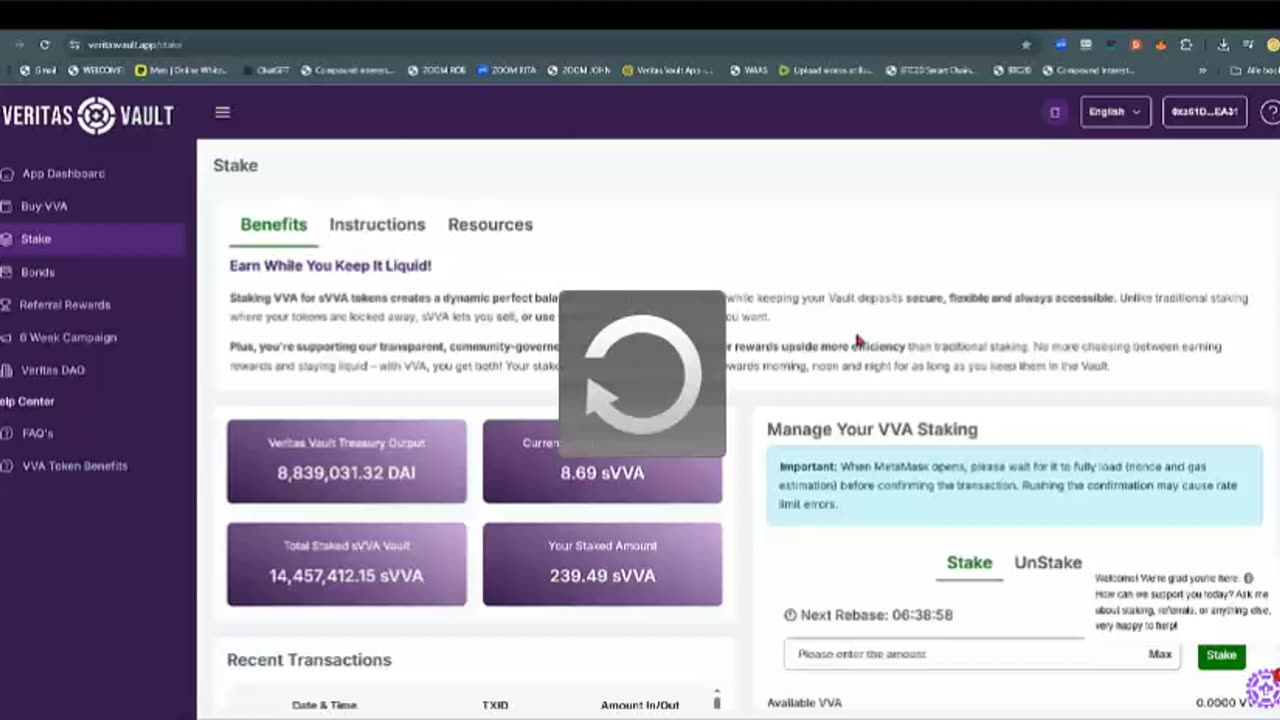Open the wallet address 0x..EA31 button

click(1204, 112)
